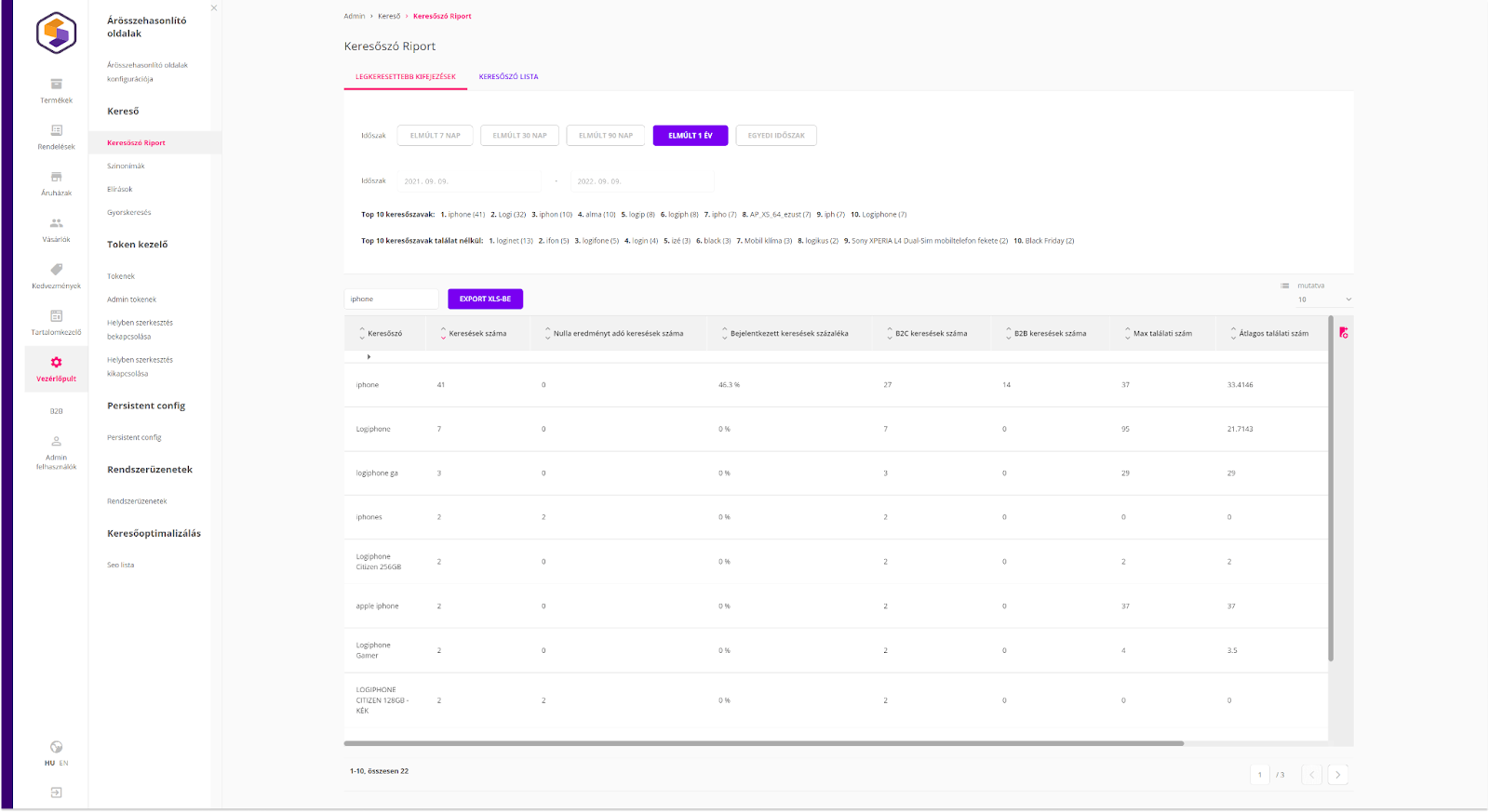
Task: Click the app logo in the sidebar
Action: click(x=56, y=33)
